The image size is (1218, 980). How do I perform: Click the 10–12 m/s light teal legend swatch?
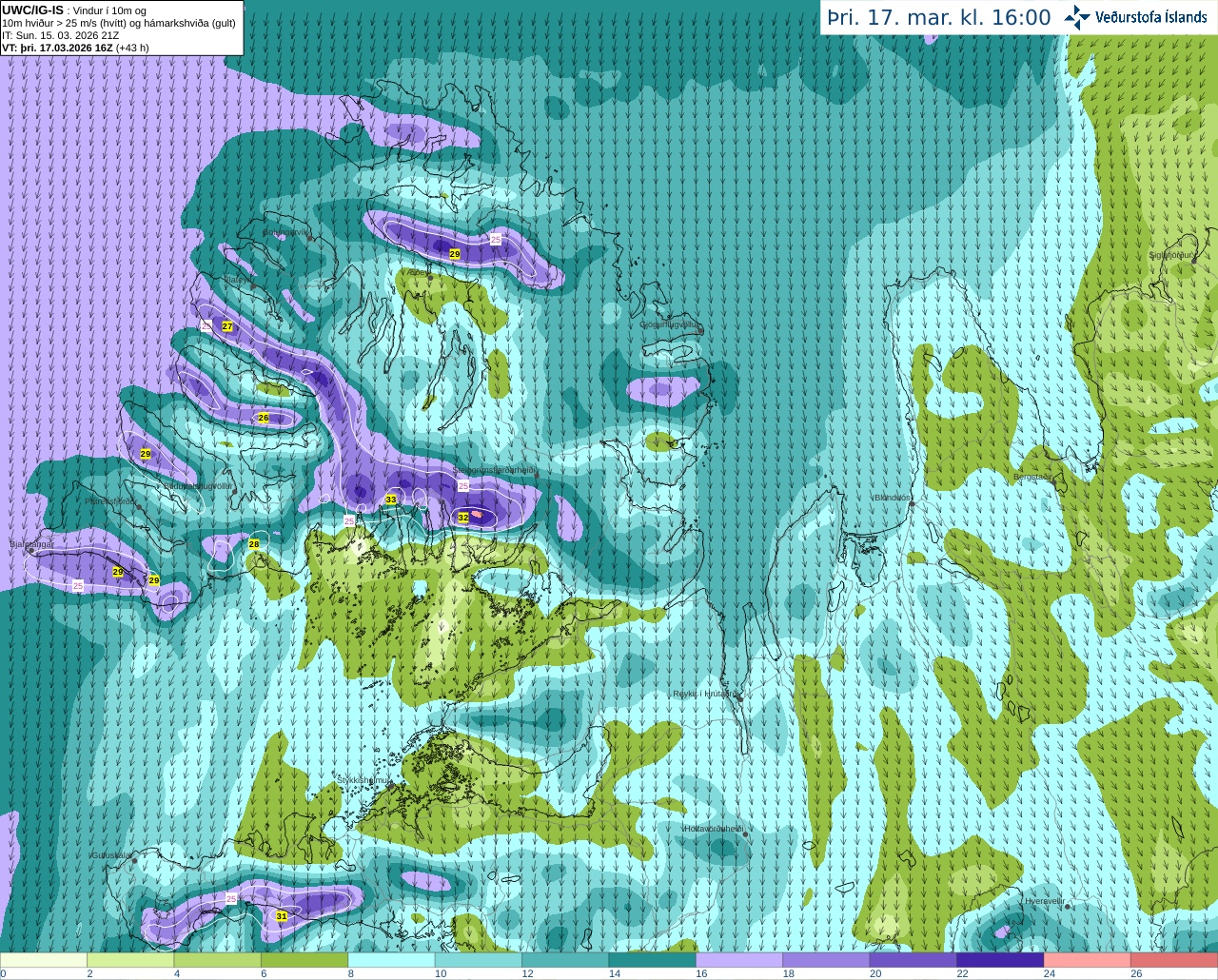[x=478, y=960]
